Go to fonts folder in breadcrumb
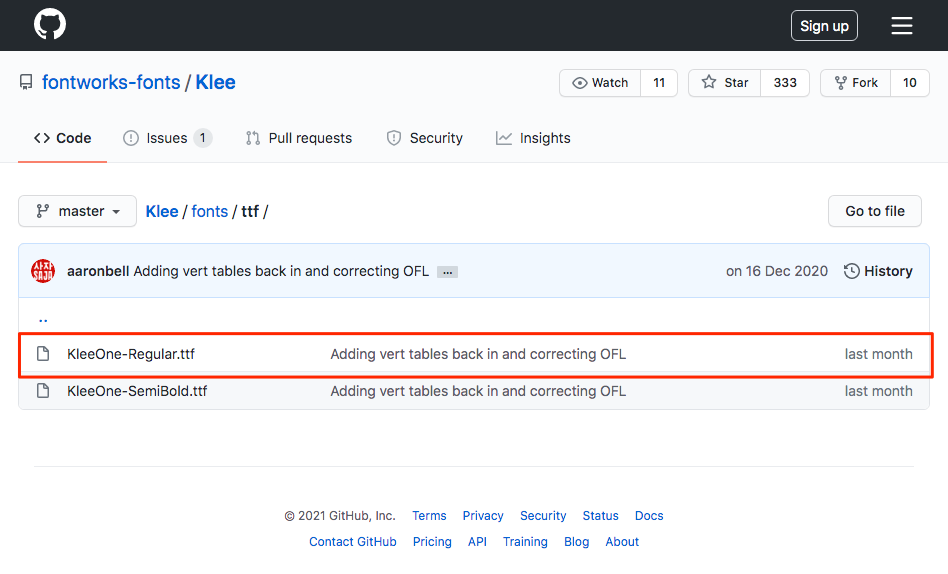Screen dimensions: 948x574 [x=210, y=211]
